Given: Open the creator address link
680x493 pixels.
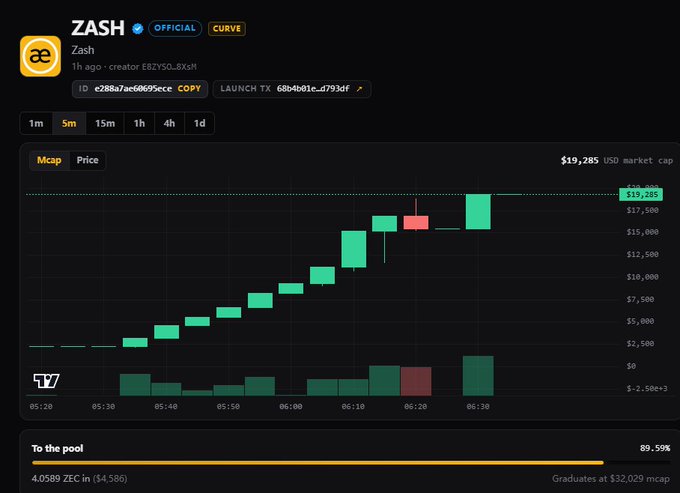Looking at the screenshot, I should click(169, 67).
